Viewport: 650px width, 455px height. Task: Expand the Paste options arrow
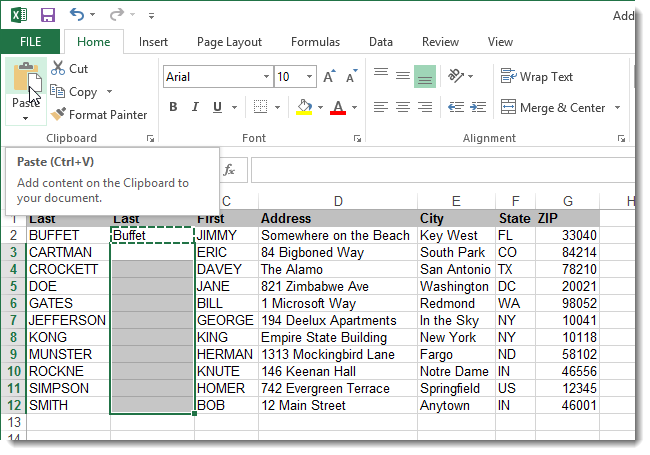tap(26, 118)
